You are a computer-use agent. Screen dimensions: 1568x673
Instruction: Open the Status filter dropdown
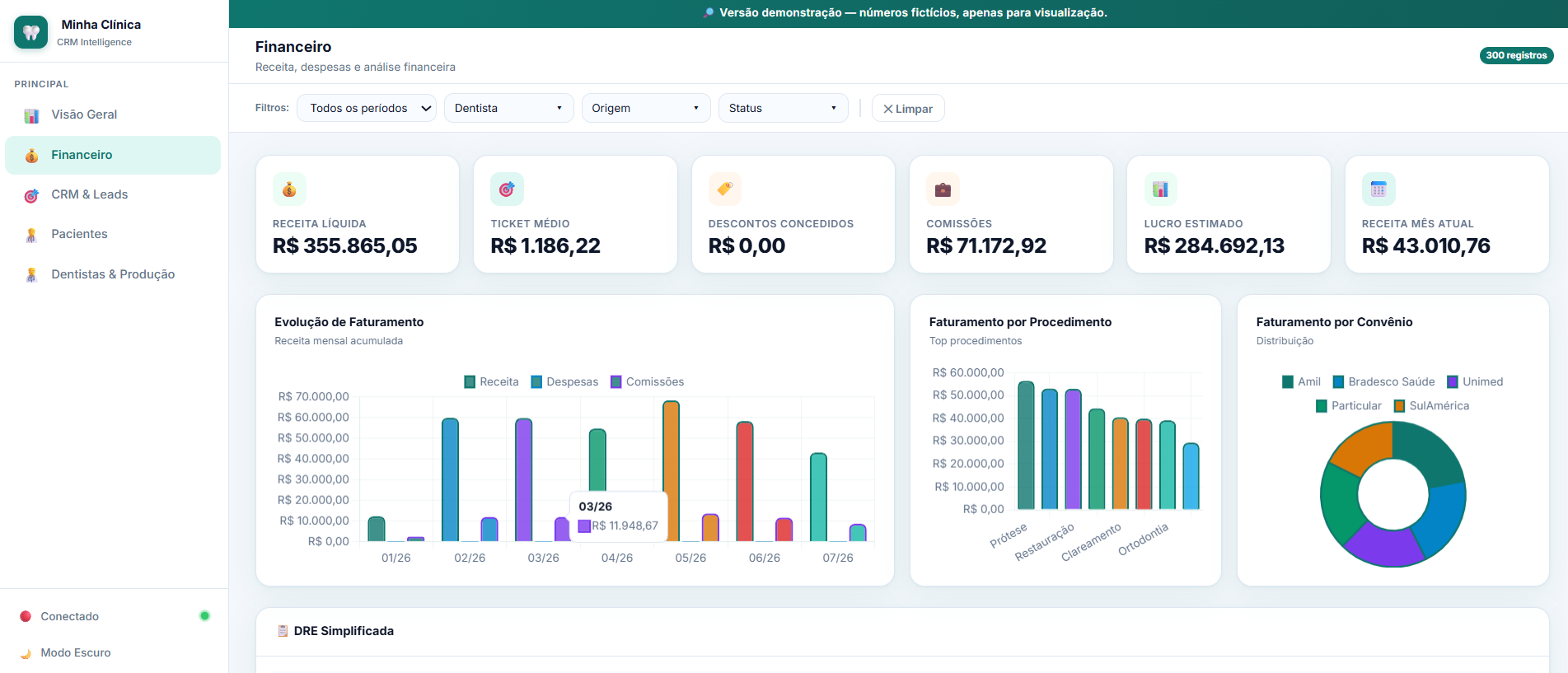pos(783,108)
